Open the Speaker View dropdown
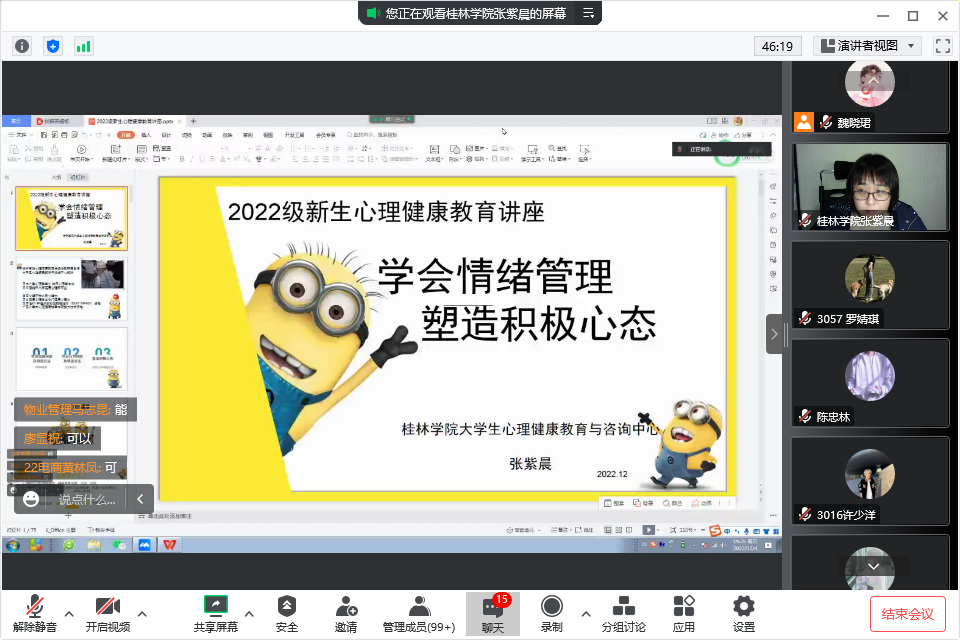 click(x=867, y=46)
